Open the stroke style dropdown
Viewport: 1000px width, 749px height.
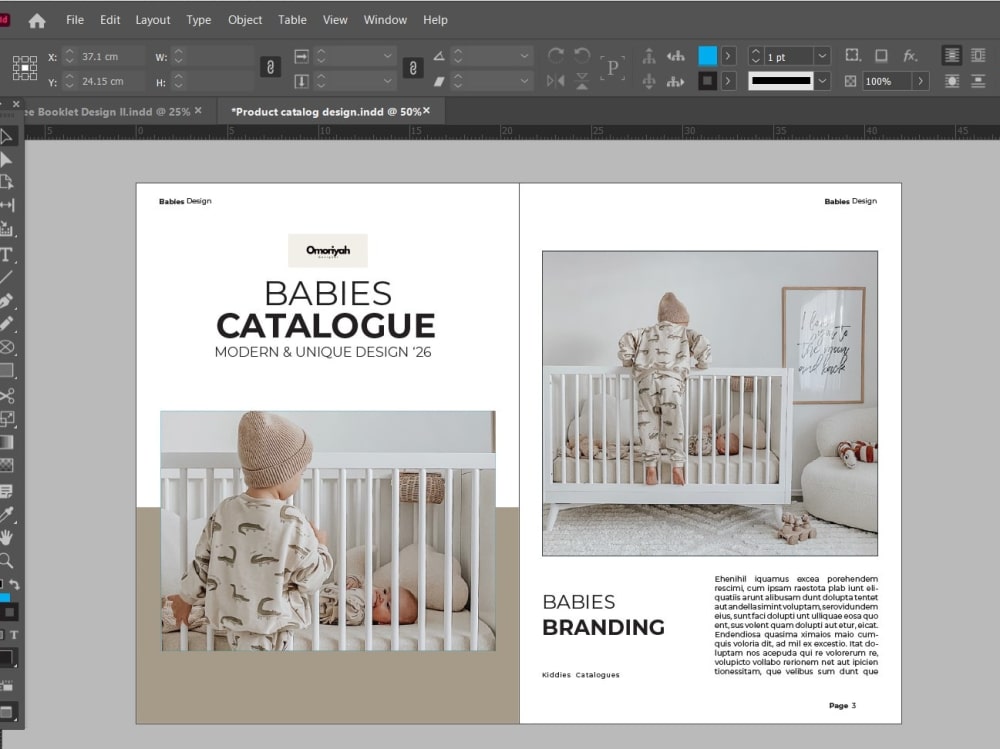(822, 81)
